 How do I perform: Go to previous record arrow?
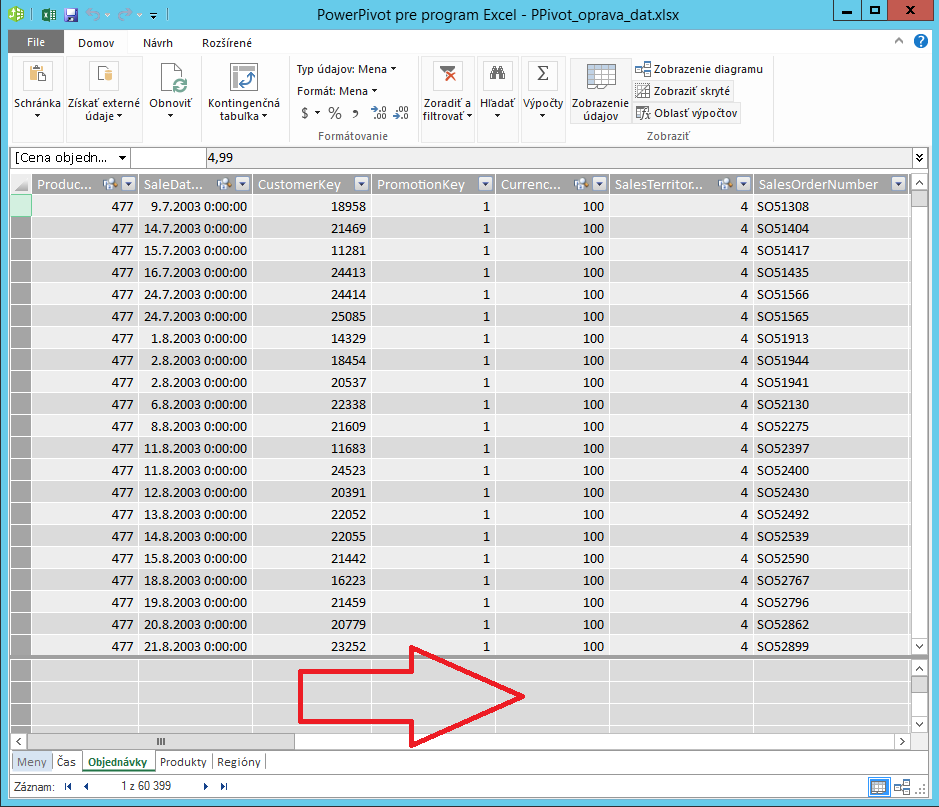[86, 787]
